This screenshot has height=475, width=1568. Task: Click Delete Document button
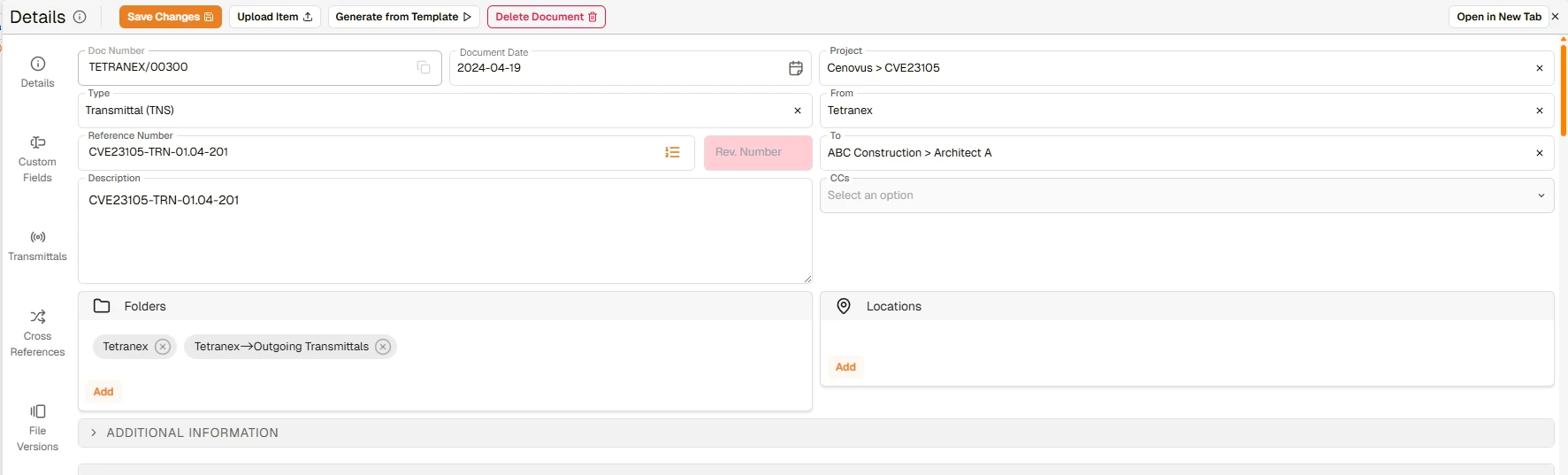point(547,17)
